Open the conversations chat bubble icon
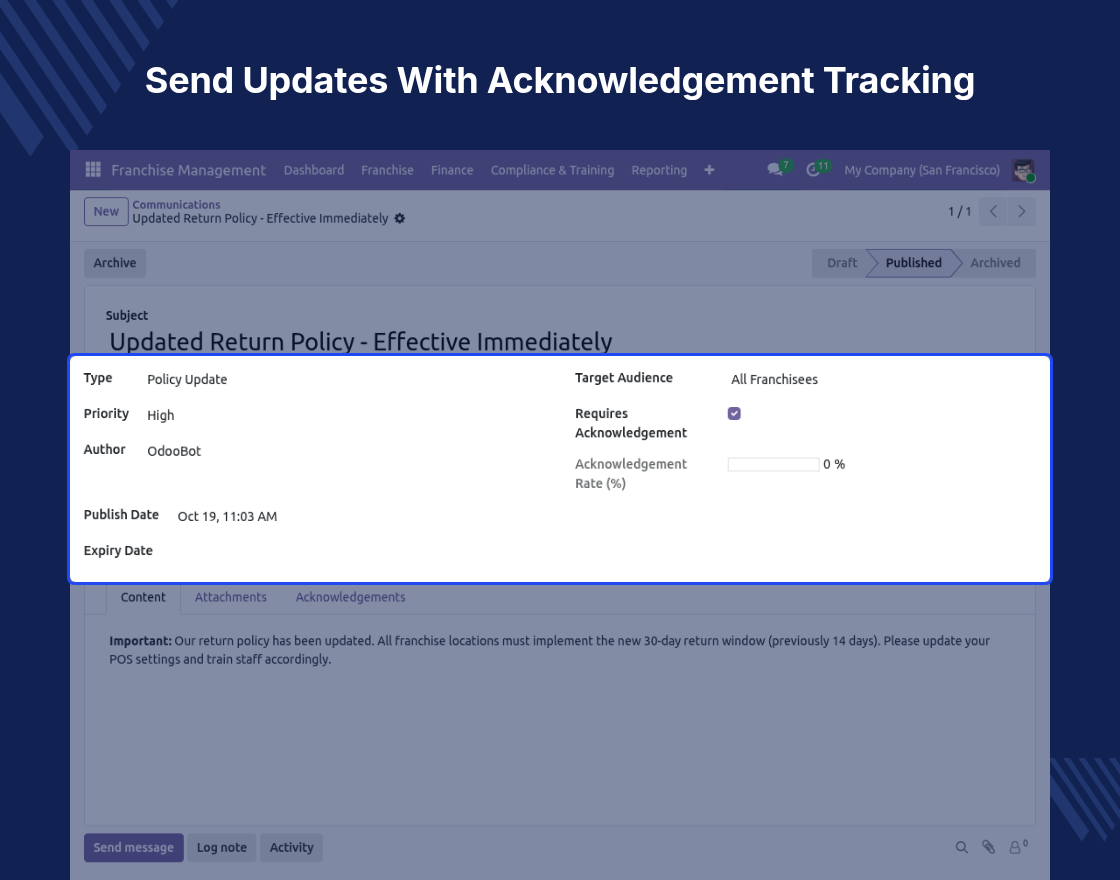This screenshot has width=1120, height=880. tap(775, 170)
